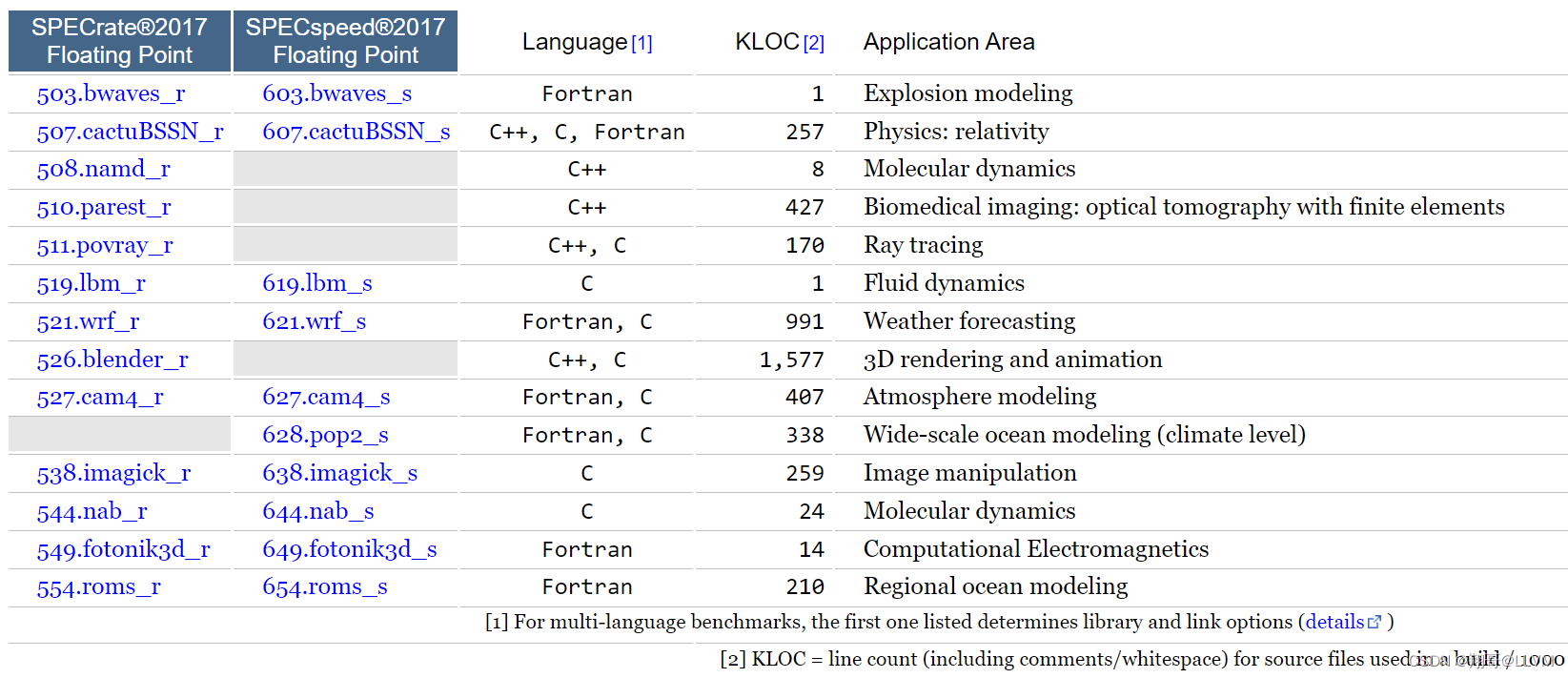Open the 628.pop2_s link
Image resolution: width=1568 pixels, height=678 pixels.
point(325,435)
